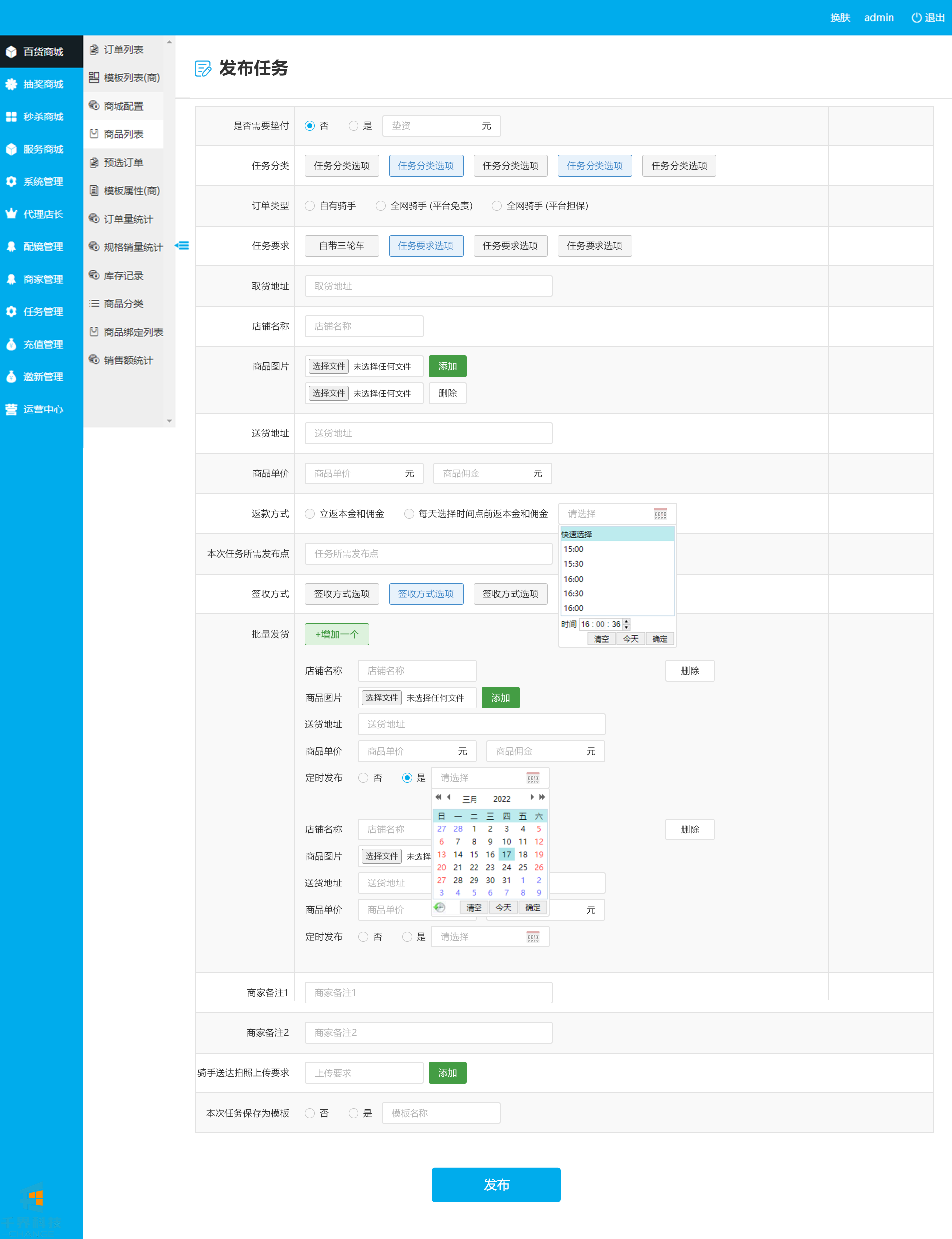Click +增加一个 batch delivery button
This screenshot has width=952, height=1239.
[337, 634]
